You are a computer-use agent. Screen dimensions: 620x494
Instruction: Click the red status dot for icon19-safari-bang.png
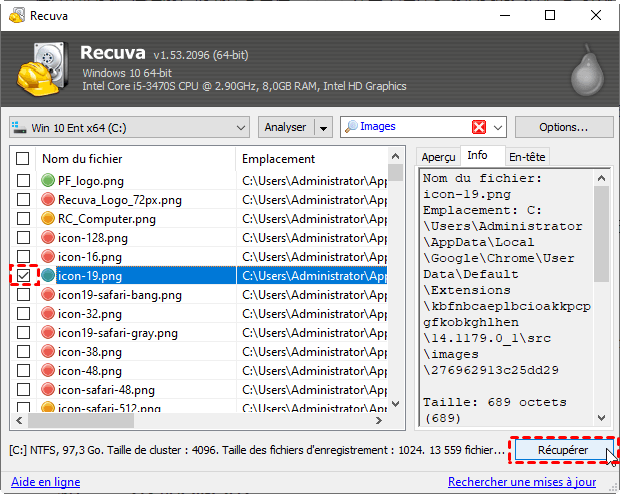coord(48,294)
